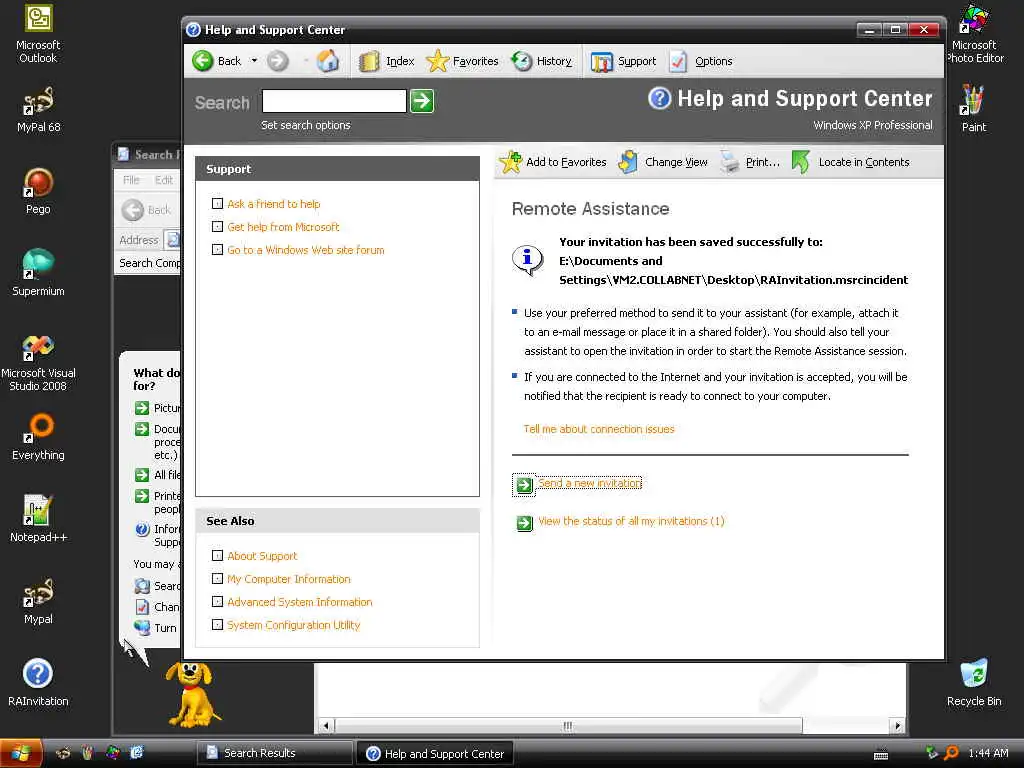Open the Index book icon
The width and height of the screenshot is (1024, 768).
click(369, 61)
